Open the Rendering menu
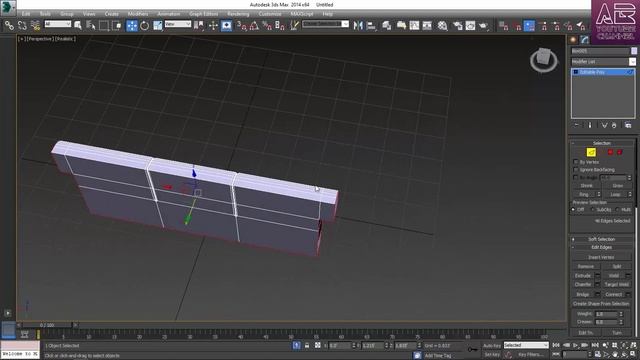This screenshot has width=640, height=360. pyautogui.click(x=238, y=14)
